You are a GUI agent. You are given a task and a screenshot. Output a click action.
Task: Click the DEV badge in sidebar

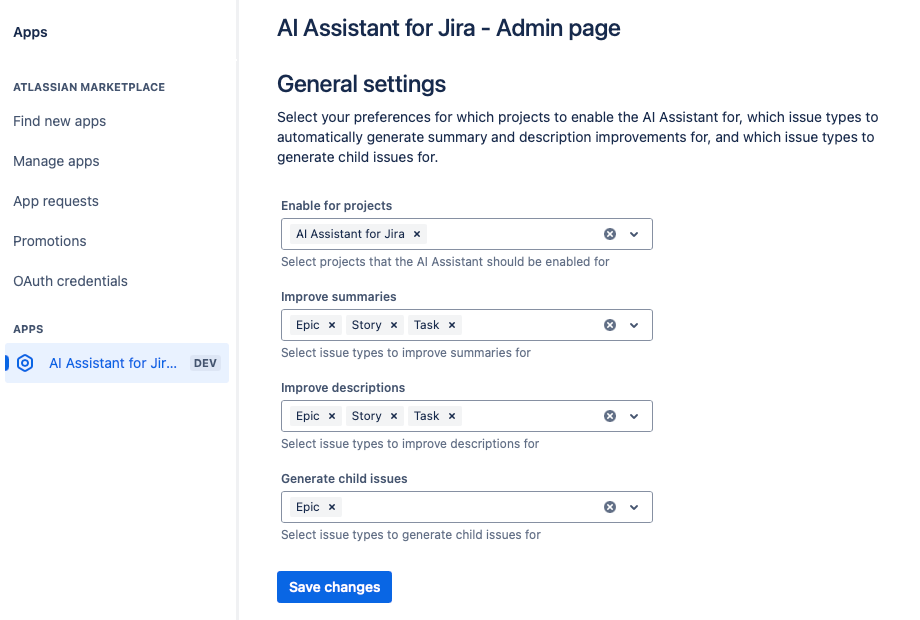205,363
